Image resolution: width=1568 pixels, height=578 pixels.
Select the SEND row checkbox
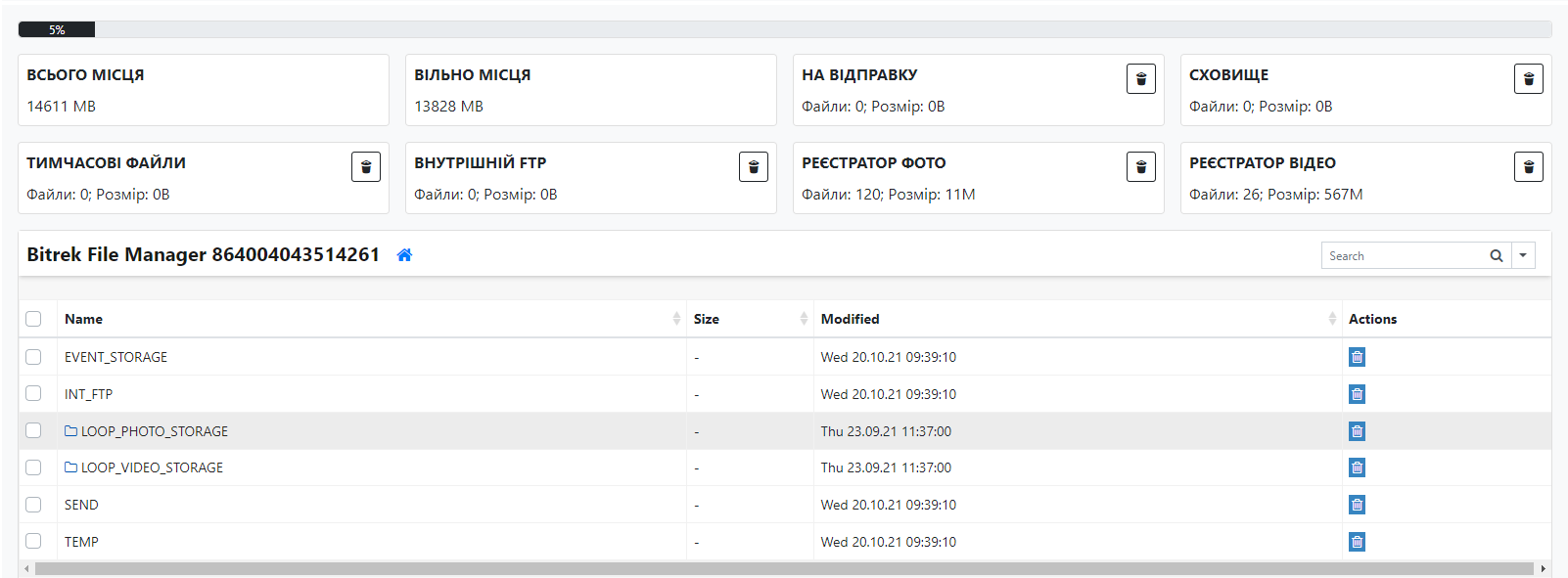click(x=34, y=505)
